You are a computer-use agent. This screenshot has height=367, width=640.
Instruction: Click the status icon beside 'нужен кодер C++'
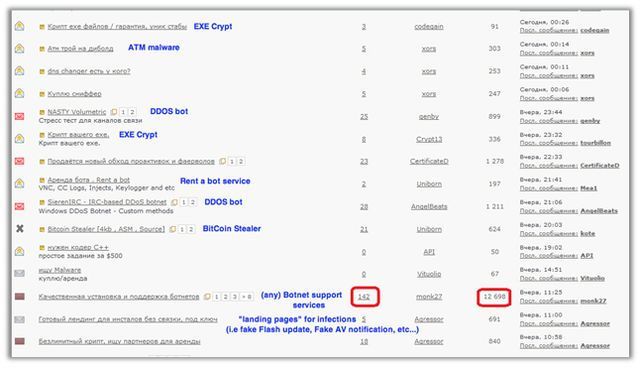(x=19, y=251)
